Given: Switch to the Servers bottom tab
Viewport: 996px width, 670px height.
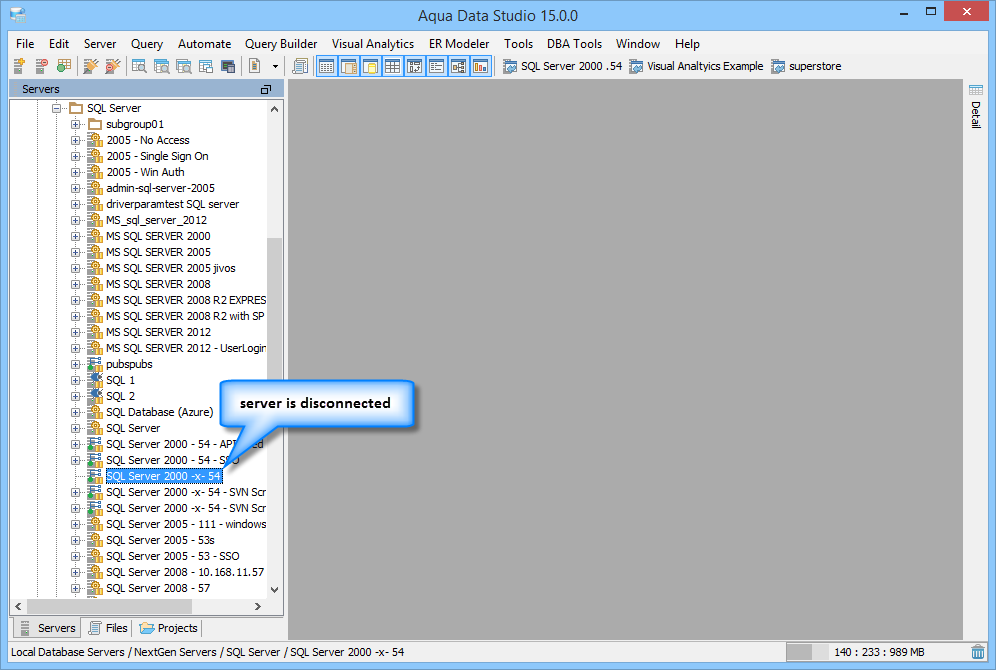Looking at the screenshot, I should pos(48,628).
